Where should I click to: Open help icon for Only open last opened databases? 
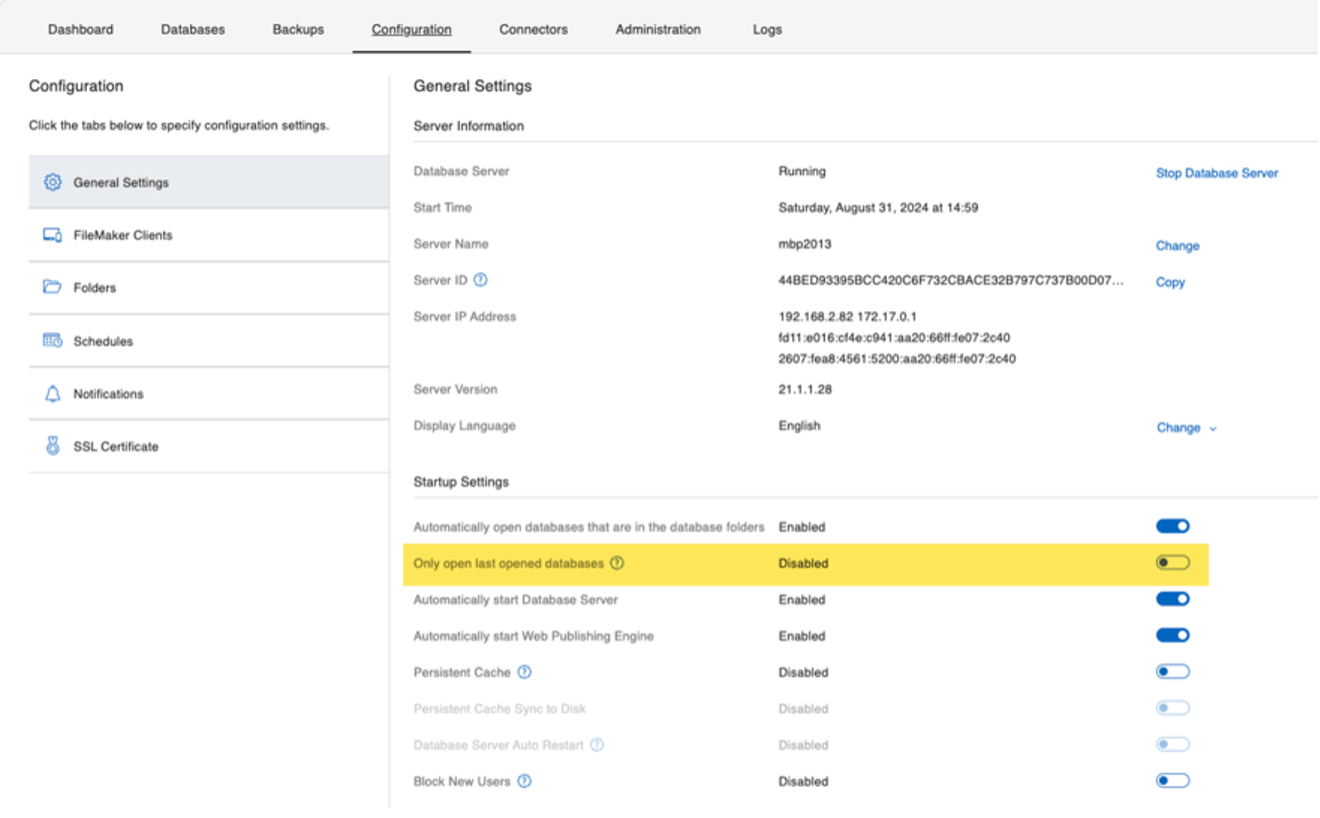617,563
